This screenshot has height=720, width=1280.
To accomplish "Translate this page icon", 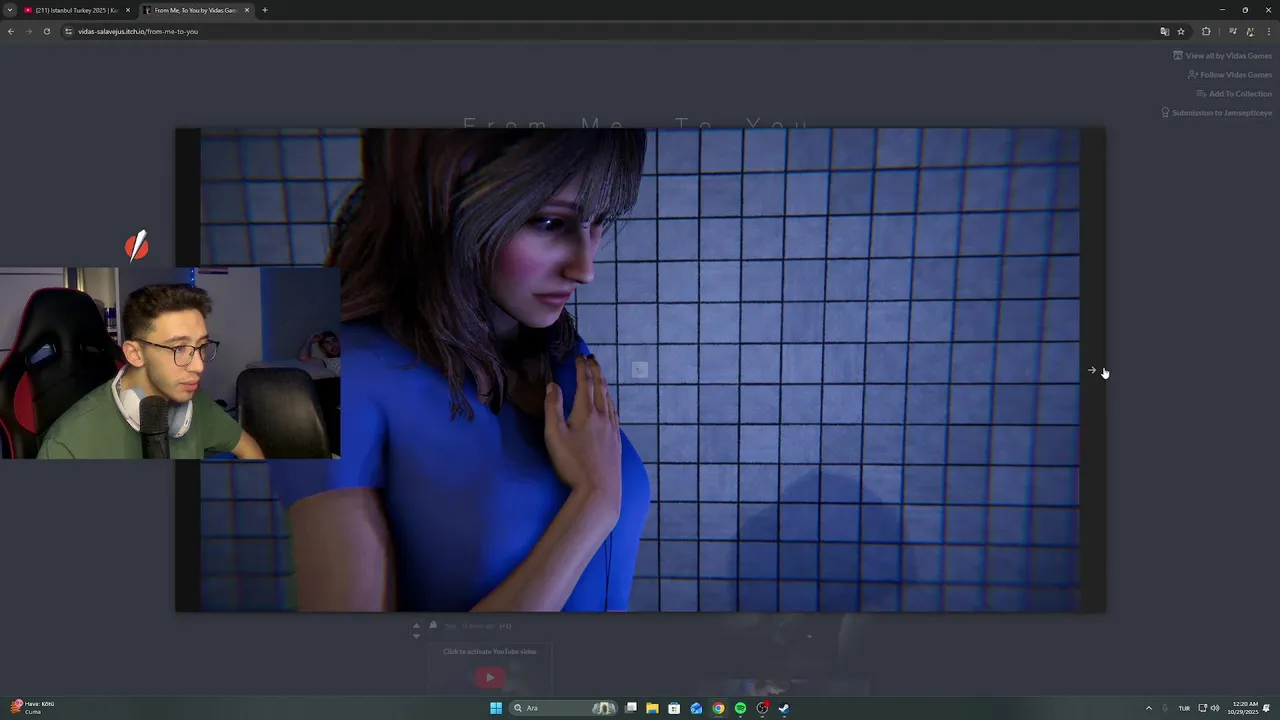I will click(1164, 31).
